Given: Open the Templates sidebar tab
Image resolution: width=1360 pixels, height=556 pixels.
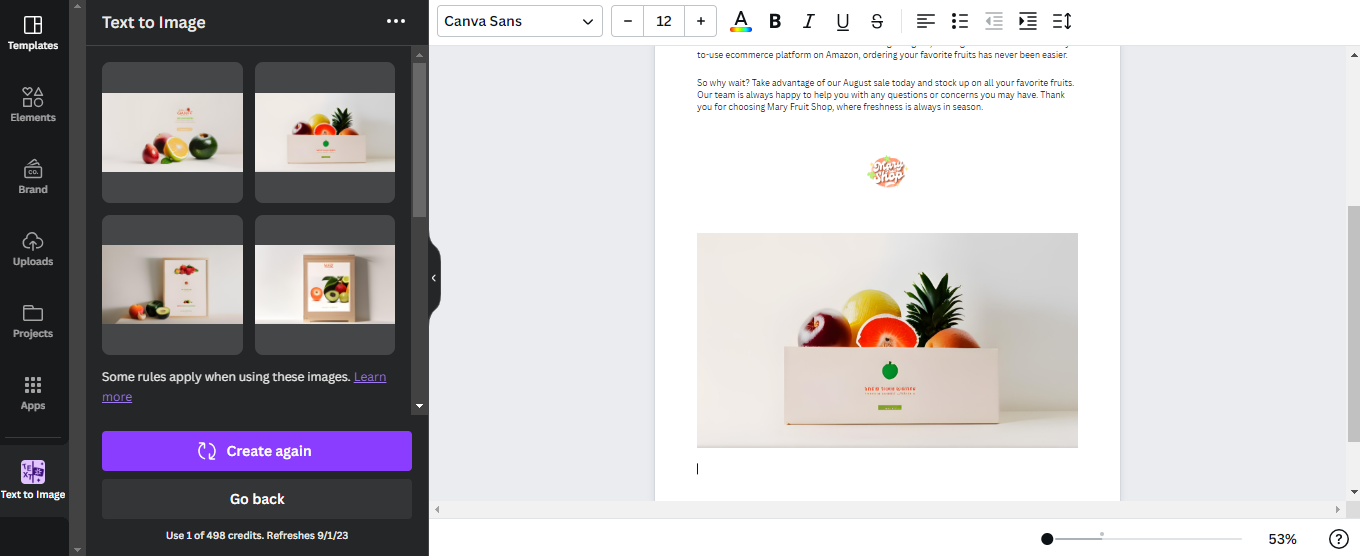Looking at the screenshot, I should point(33,33).
